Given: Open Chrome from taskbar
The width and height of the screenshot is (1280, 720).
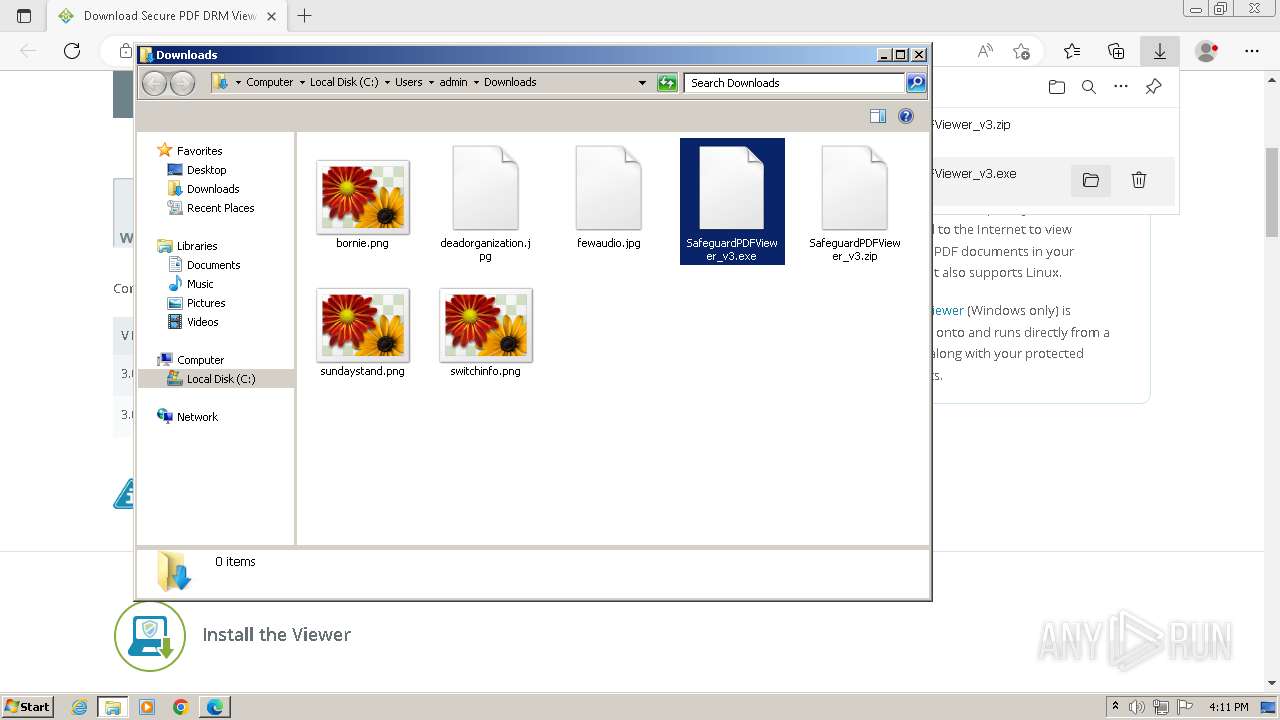Looking at the screenshot, I should (180, 707).
